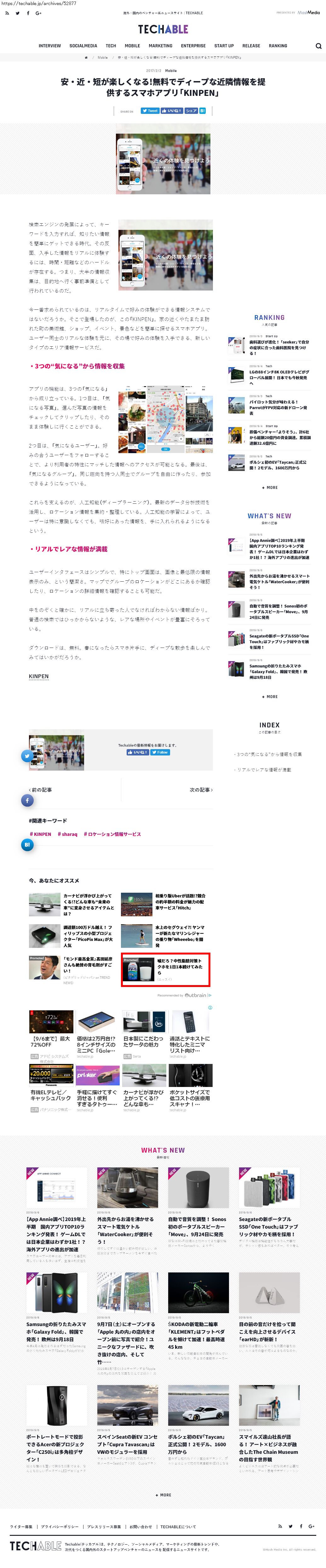The image size is (326, 1568).
Task: Open MARKETING in the navigation menu
Action: click(x=161, y=46)
